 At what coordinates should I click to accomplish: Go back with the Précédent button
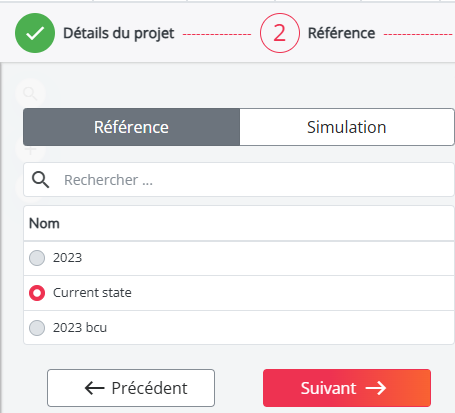(131, 388)
